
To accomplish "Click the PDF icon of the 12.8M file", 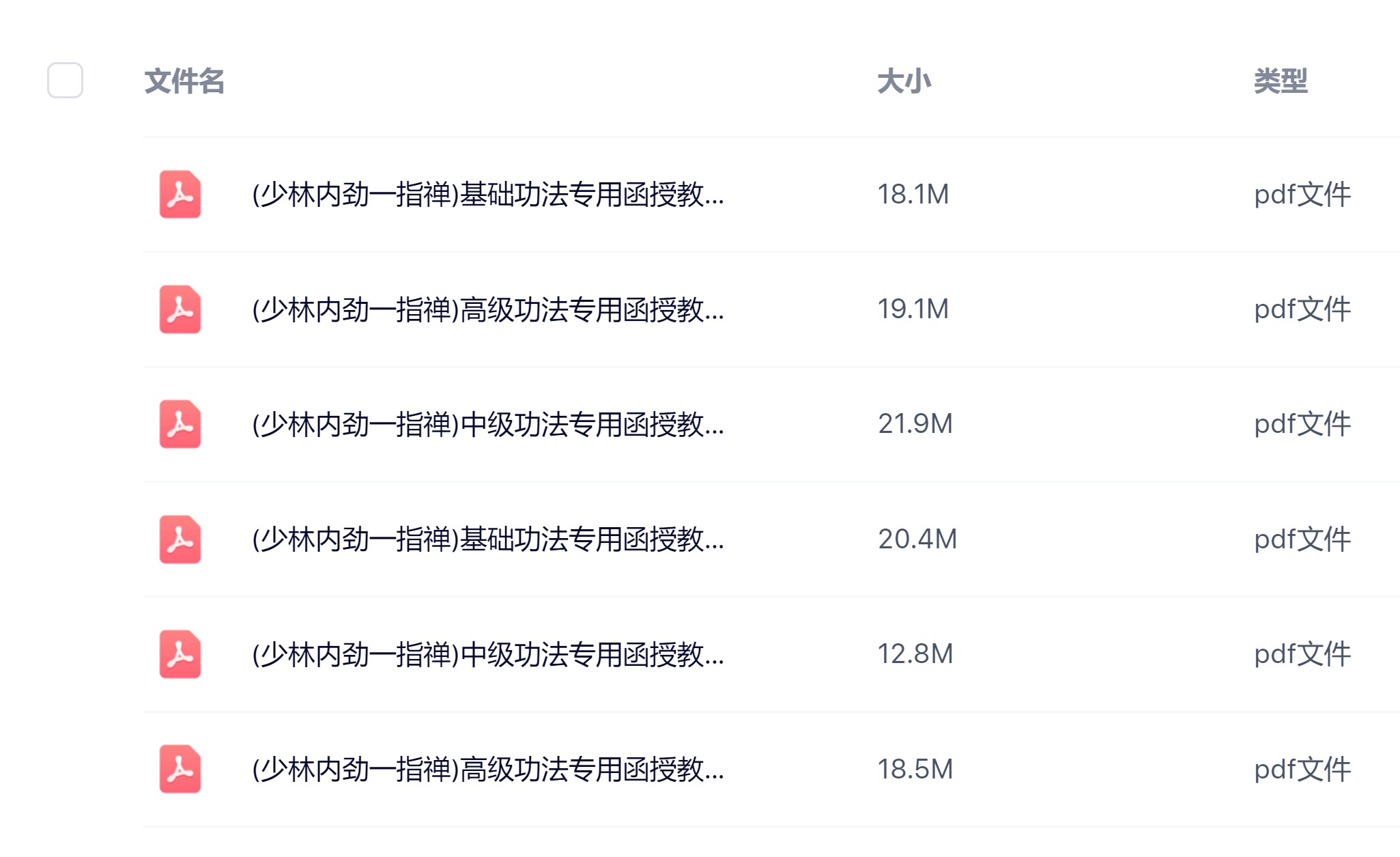I will coord(180,654).
